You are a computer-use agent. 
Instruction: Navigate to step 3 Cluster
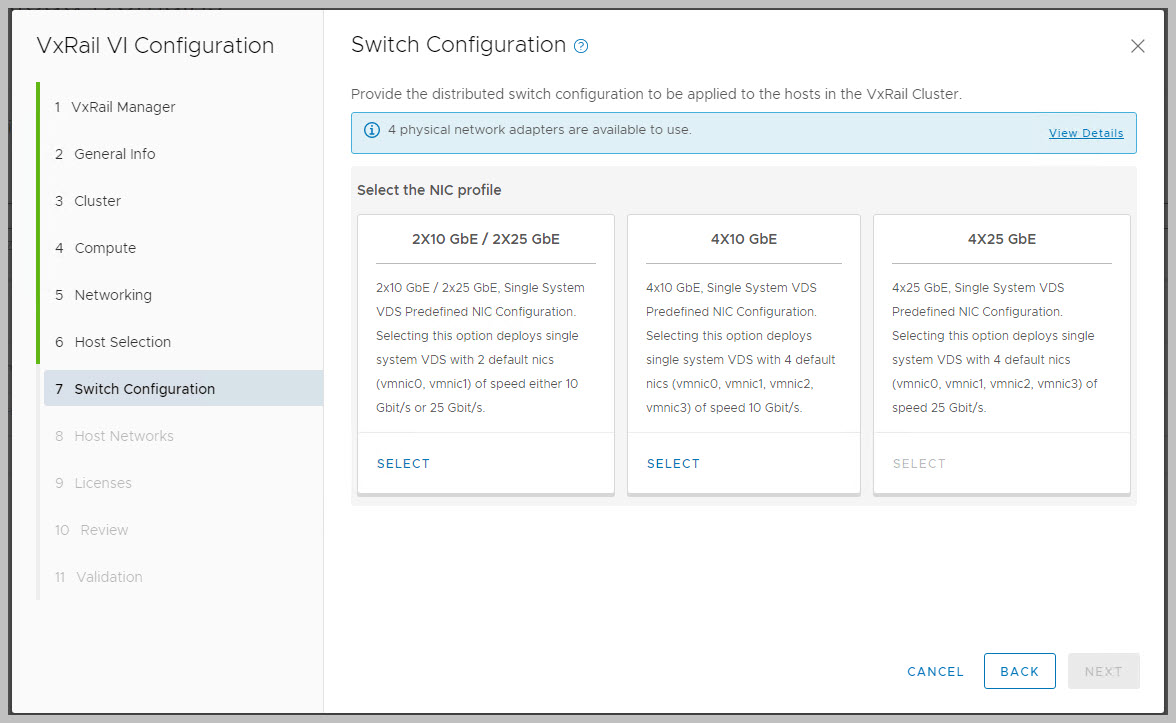pos(97,201)
